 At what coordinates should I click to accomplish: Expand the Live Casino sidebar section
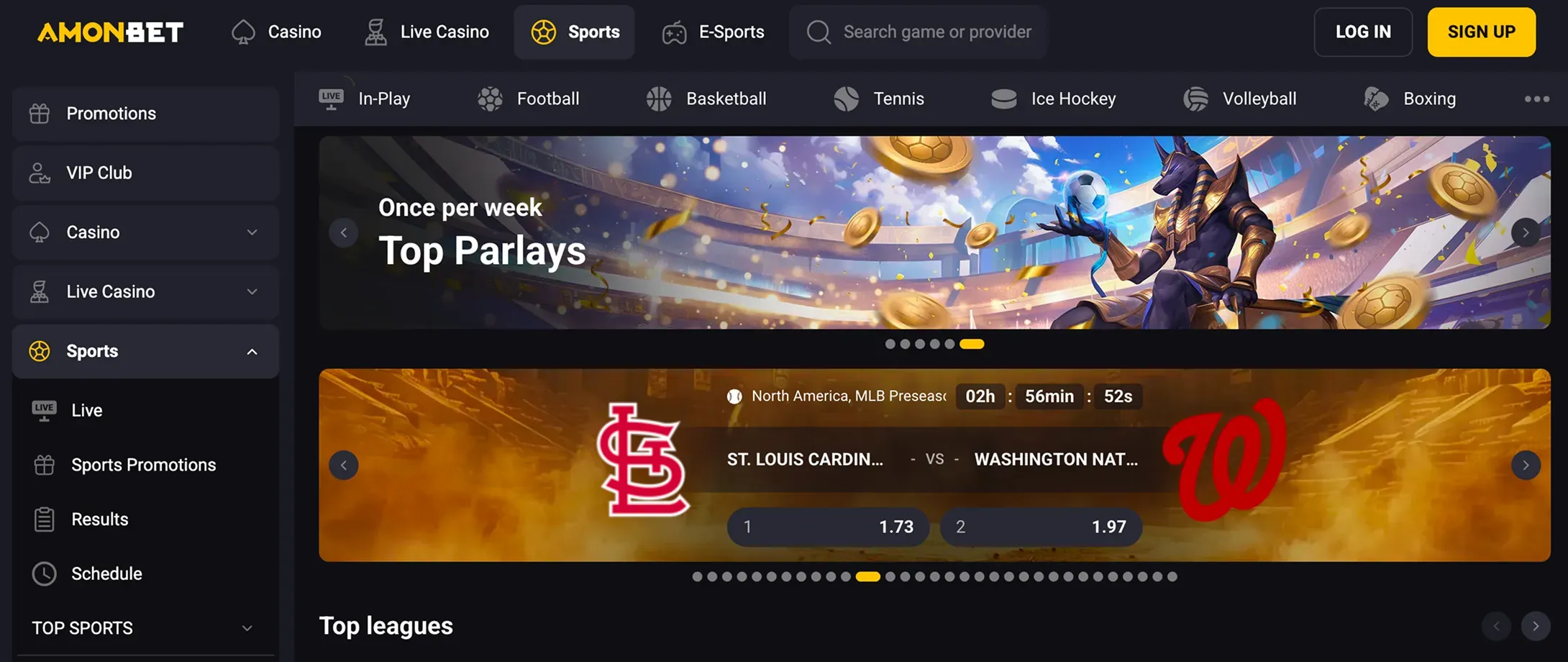click(146, 291)
